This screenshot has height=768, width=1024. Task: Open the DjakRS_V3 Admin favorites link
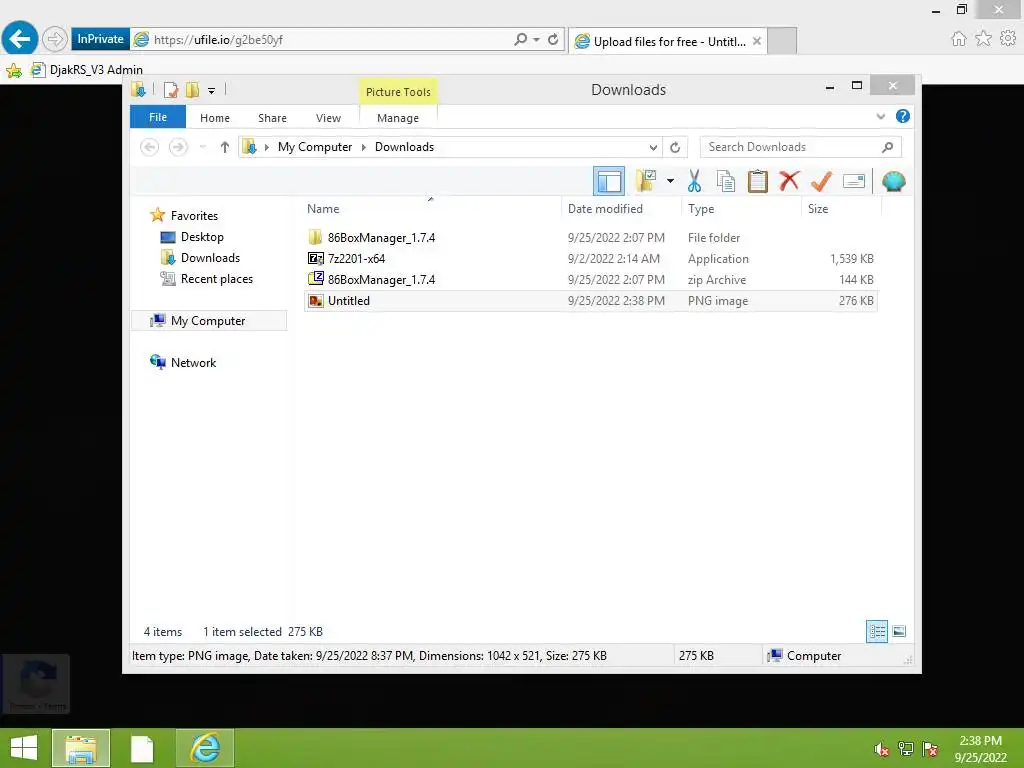tap(87, 70)
